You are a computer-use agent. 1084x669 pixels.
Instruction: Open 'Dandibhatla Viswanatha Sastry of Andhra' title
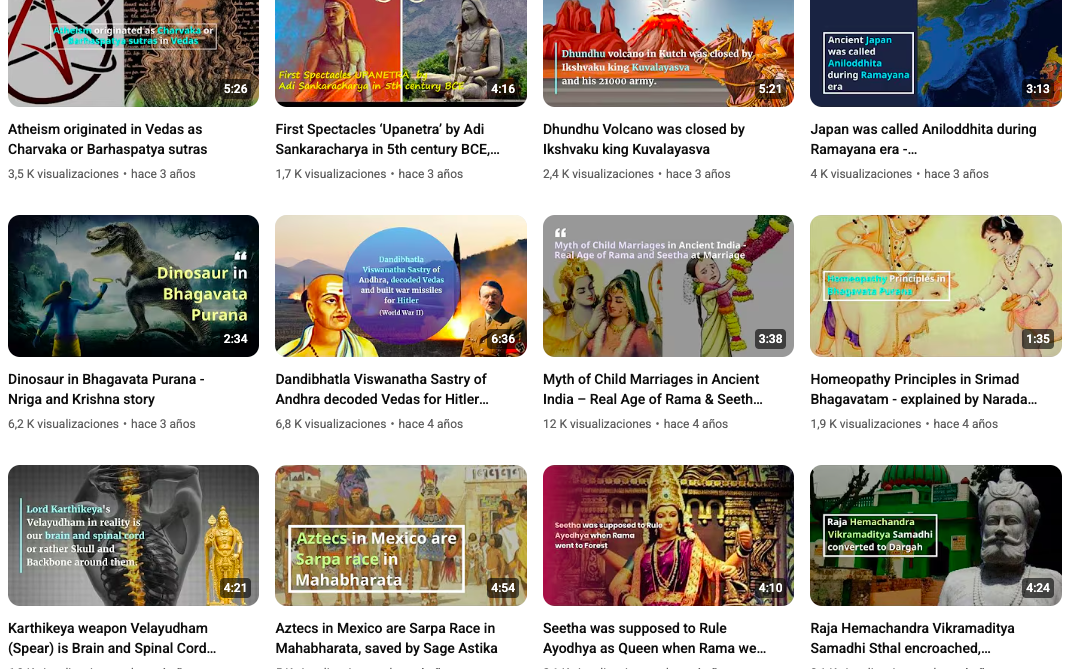382,389
